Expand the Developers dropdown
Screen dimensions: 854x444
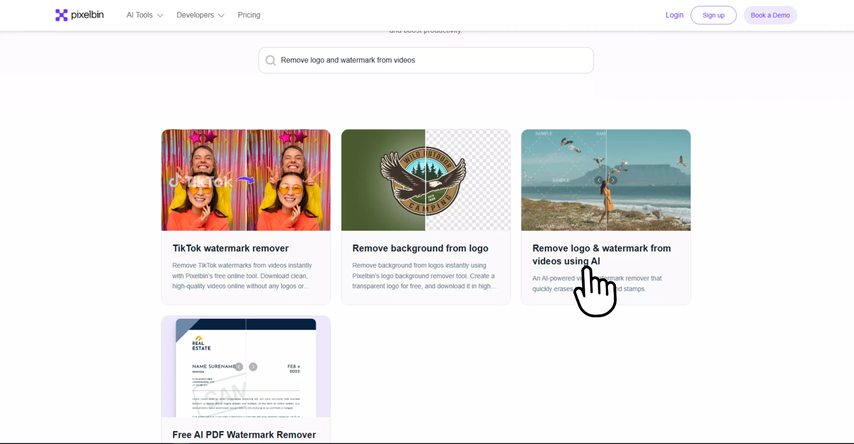tap(200, 15)
